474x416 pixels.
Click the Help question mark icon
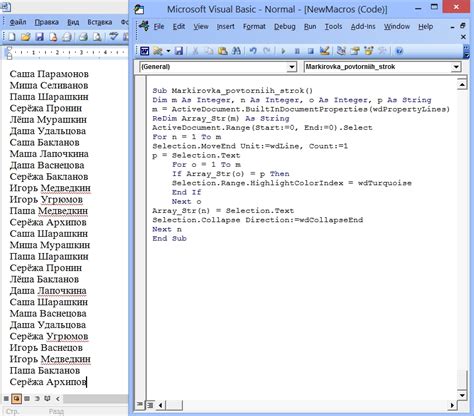click(x=399, y=51)
